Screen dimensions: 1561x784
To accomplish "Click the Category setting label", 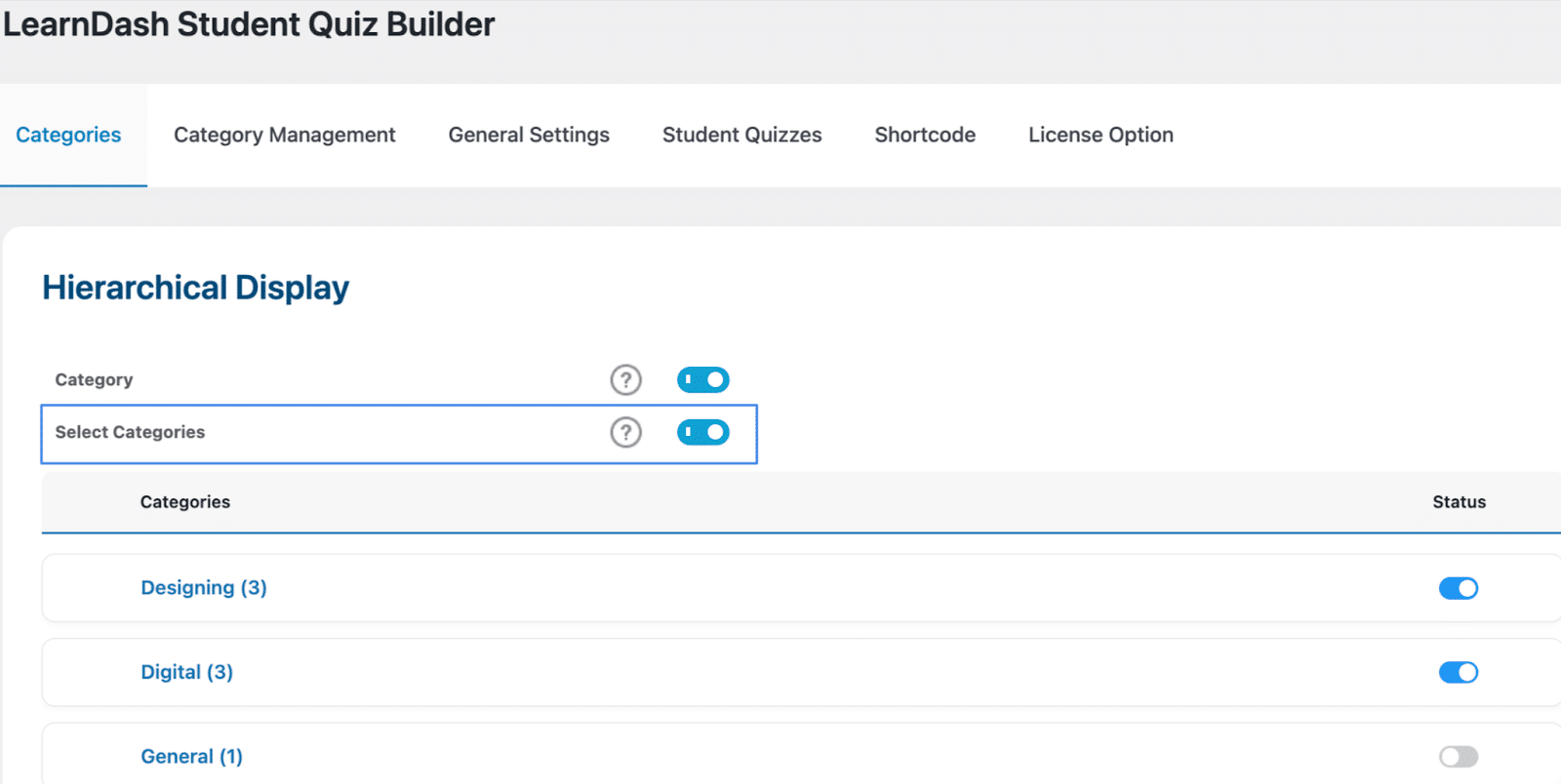I will click(94, 379).
